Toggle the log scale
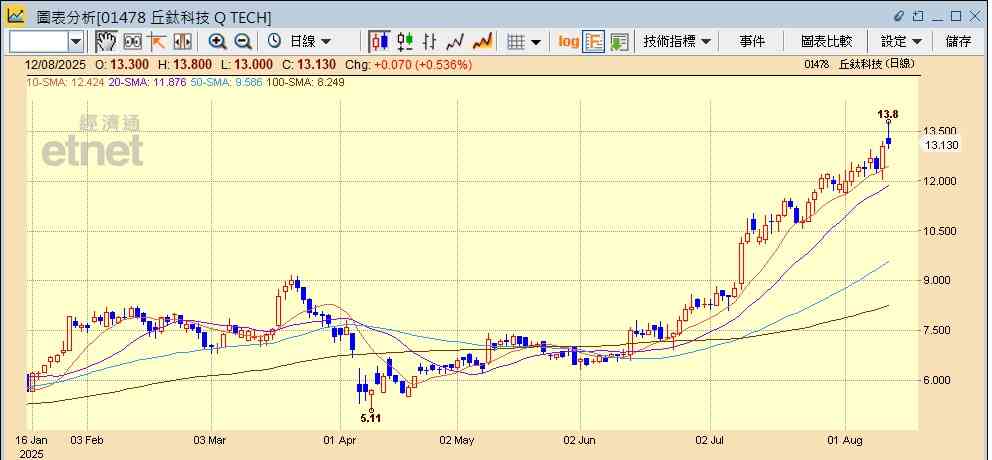Screen dimensions: 992x460 568,42
